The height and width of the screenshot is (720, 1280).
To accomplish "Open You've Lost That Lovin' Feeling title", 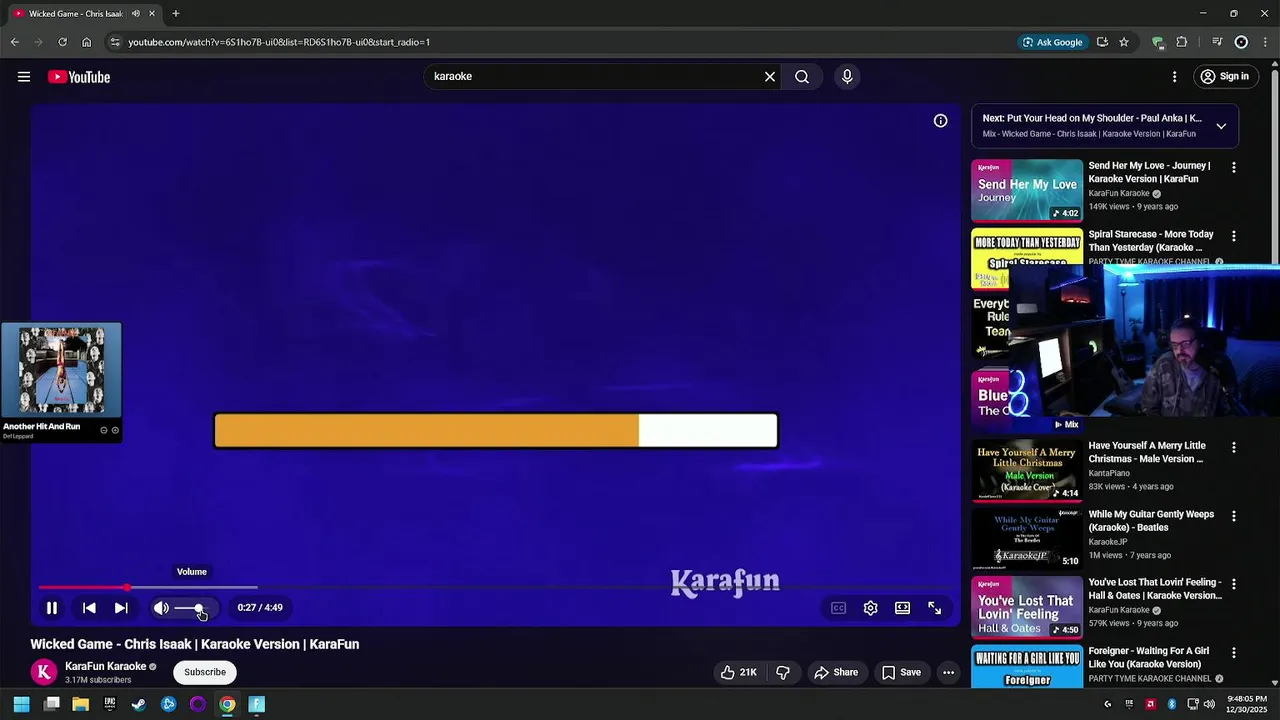I will tap(1155, 589).
